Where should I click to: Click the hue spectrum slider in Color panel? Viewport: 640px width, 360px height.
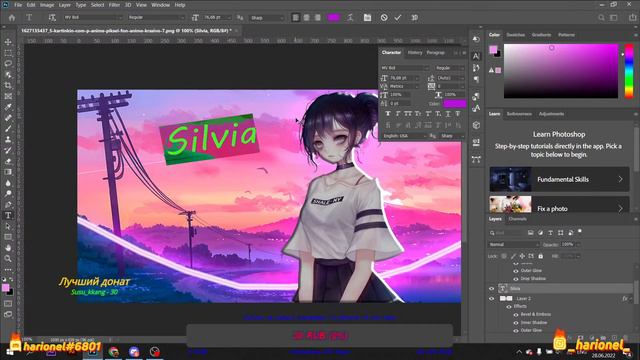(x=629, y=71)
